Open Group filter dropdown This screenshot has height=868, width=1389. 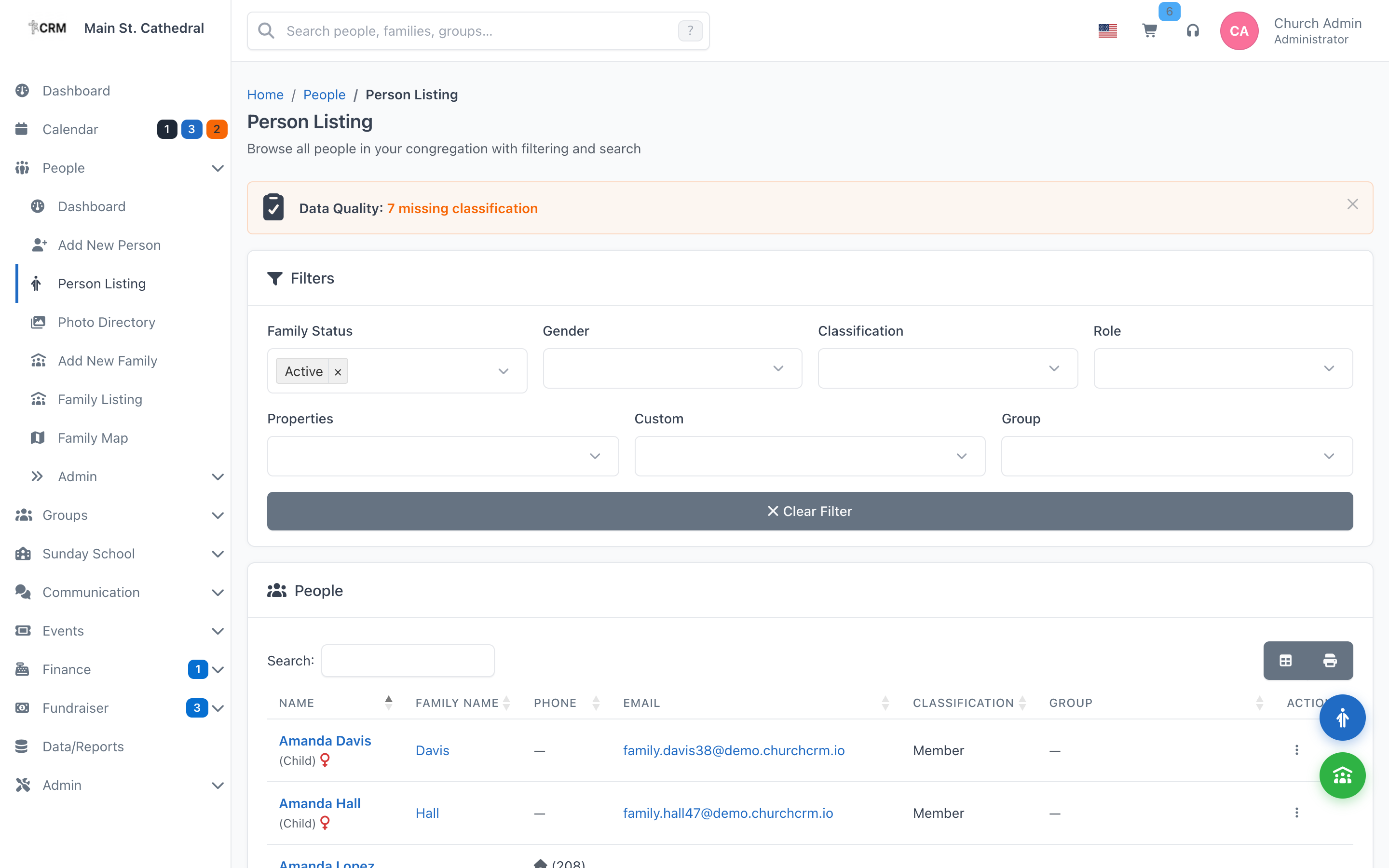(1177, 456)
